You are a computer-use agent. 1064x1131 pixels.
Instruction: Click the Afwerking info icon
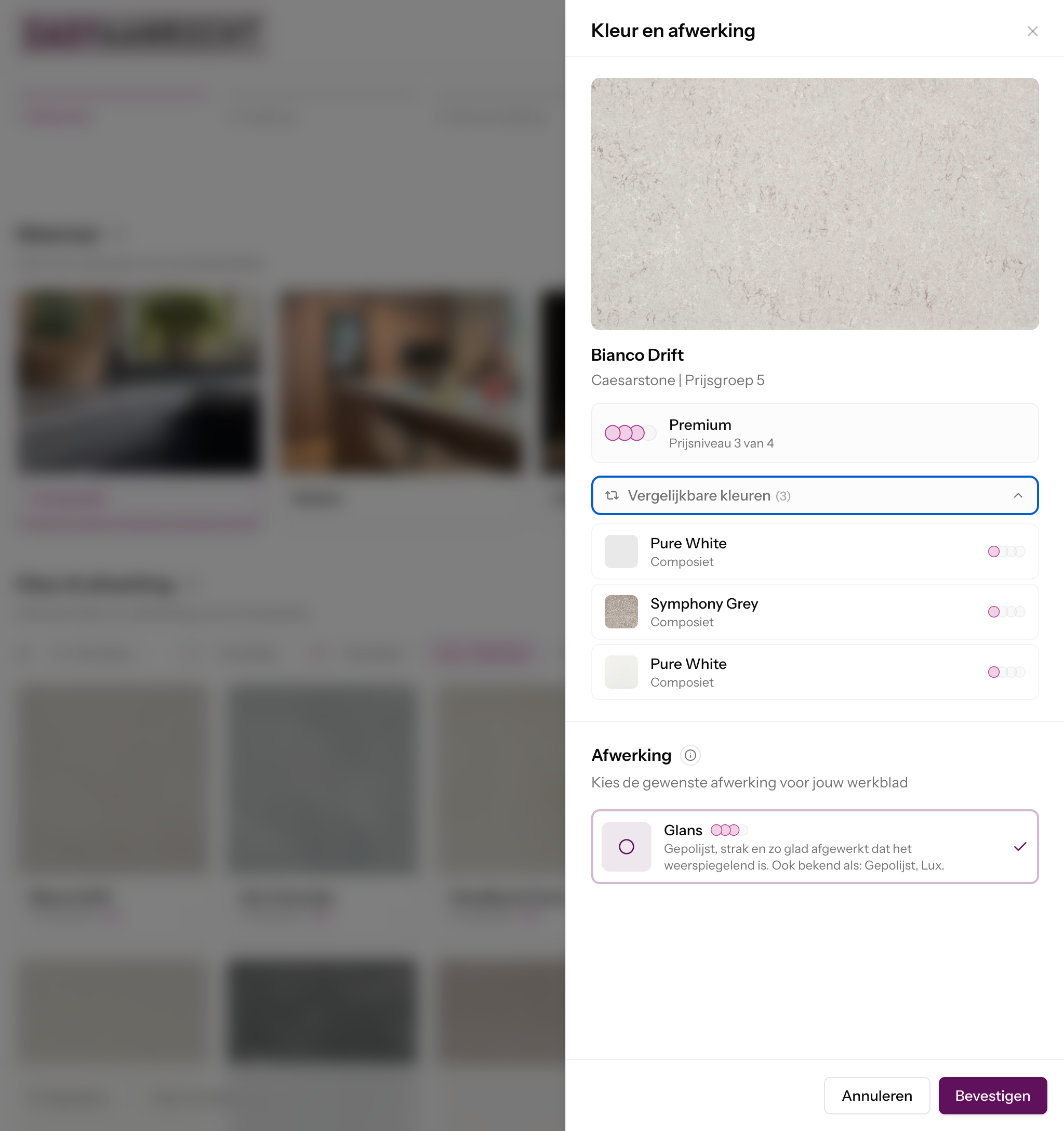(x=690, y=755)
